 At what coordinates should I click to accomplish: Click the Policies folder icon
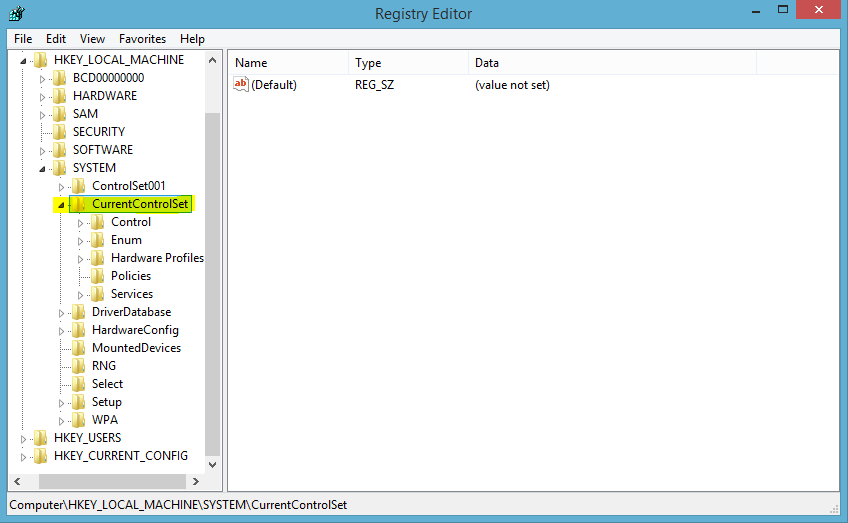[x=98, y=276]
